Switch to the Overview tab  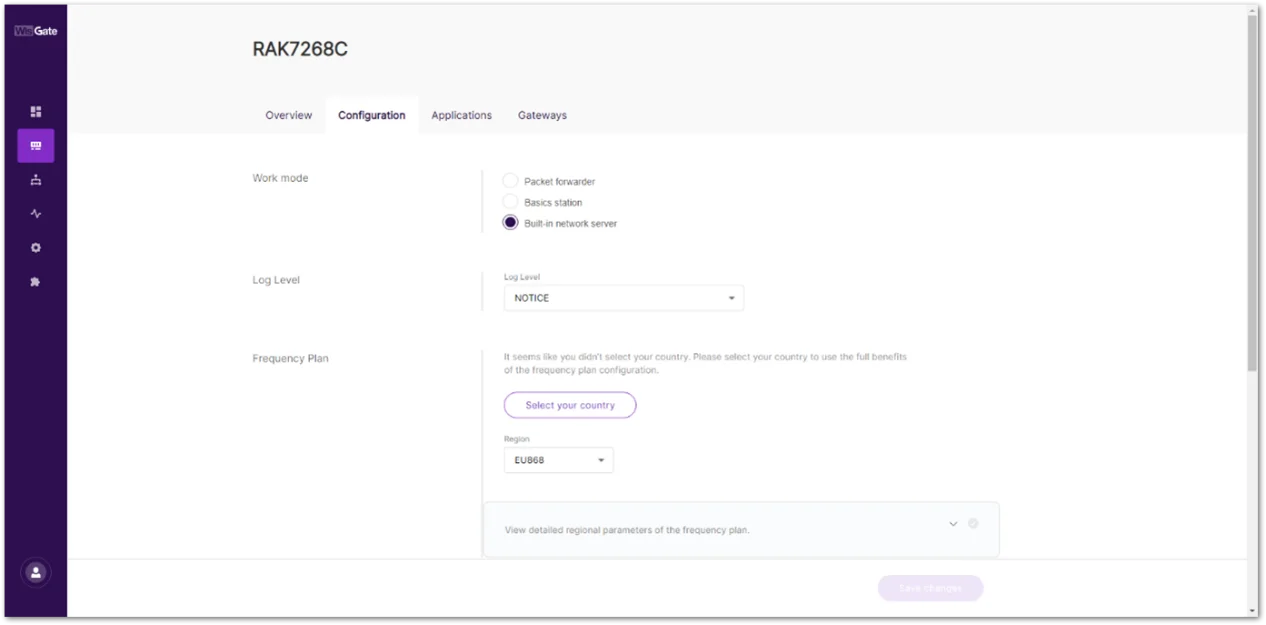(x=288, y=115)
